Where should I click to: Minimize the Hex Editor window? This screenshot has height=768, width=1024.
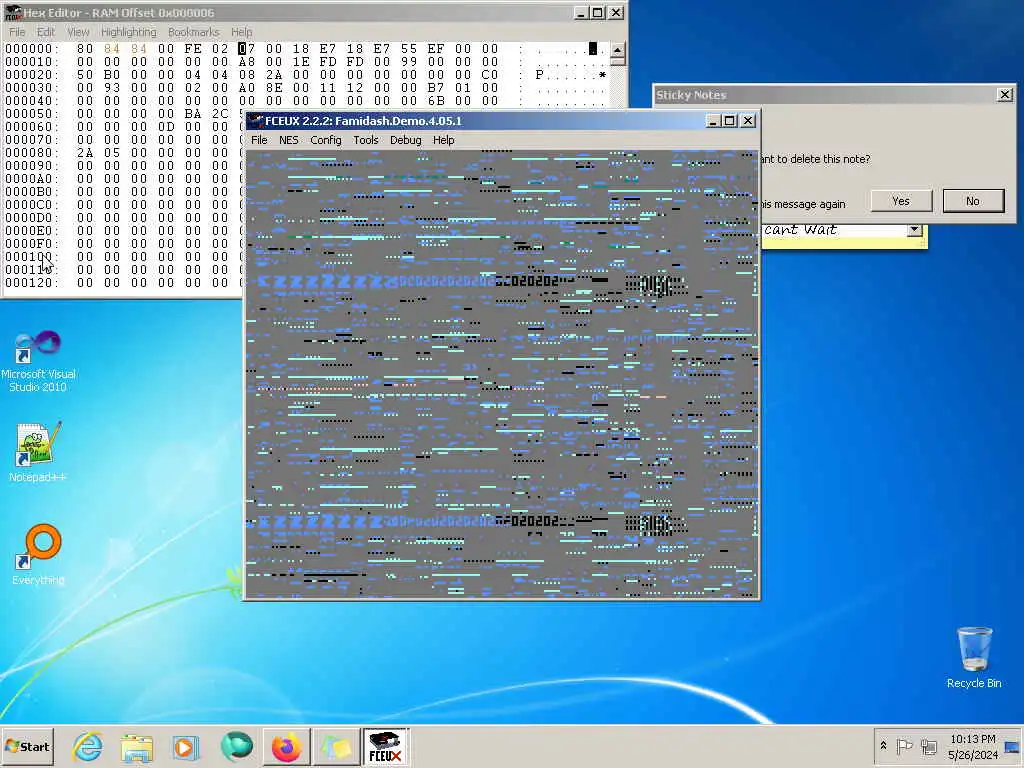click(x=581, y=12)
